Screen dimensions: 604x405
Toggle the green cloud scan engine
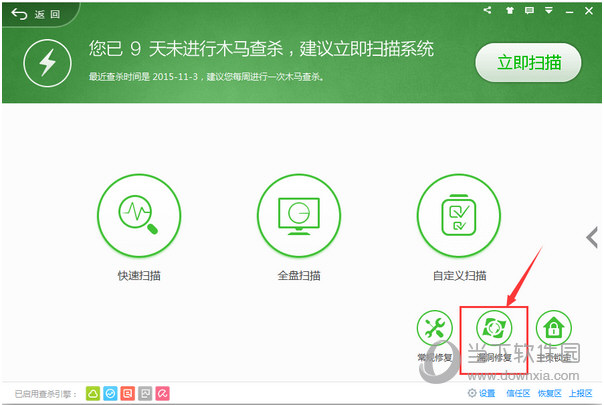pyautogui.click(x=93, y=393)
